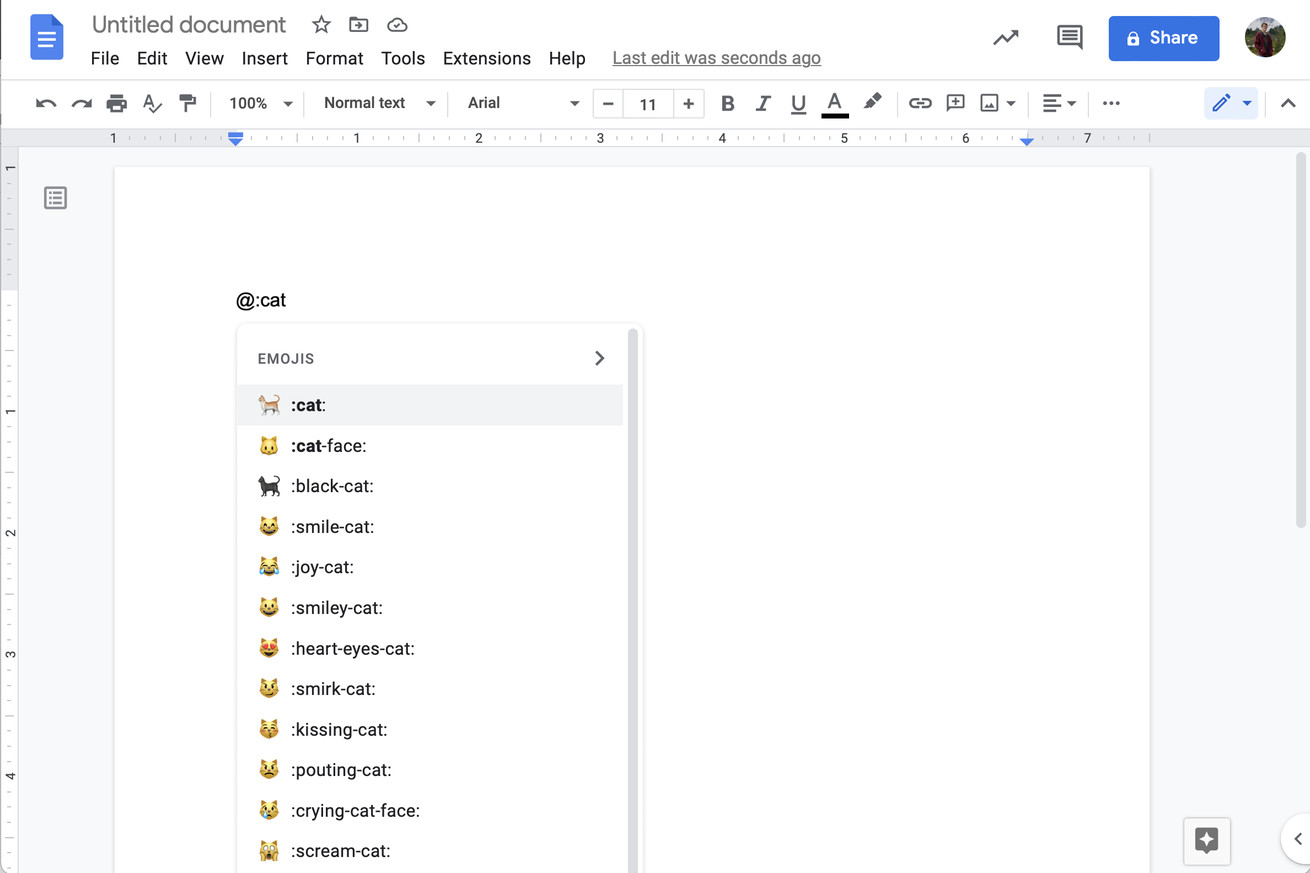The height and width of the screenshot is (873, 1310).
Task: Add a comment from toolbar
Action: click(955, 103)
